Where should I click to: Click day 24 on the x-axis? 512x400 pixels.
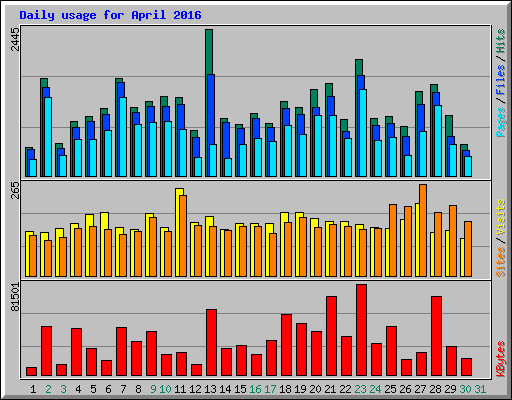tap(375, 389)
